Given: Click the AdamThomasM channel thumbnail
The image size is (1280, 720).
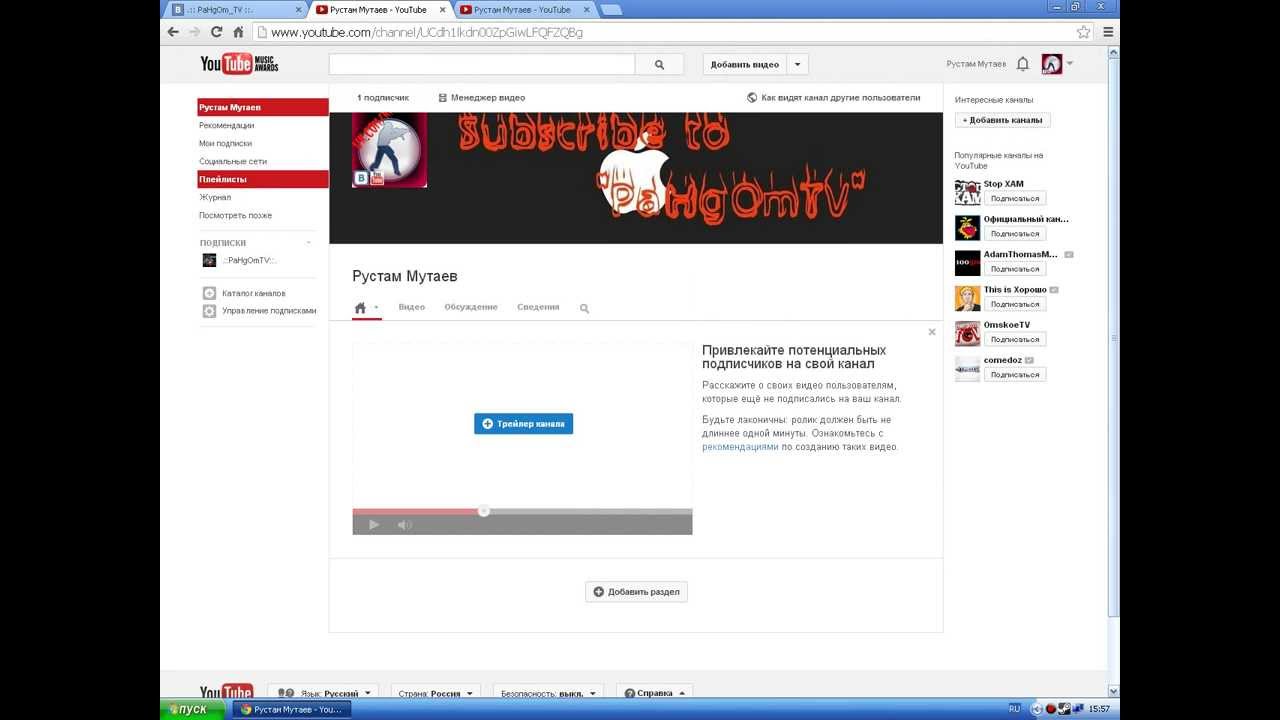Looking at the screenshot, I should click(x=967, y=263).
